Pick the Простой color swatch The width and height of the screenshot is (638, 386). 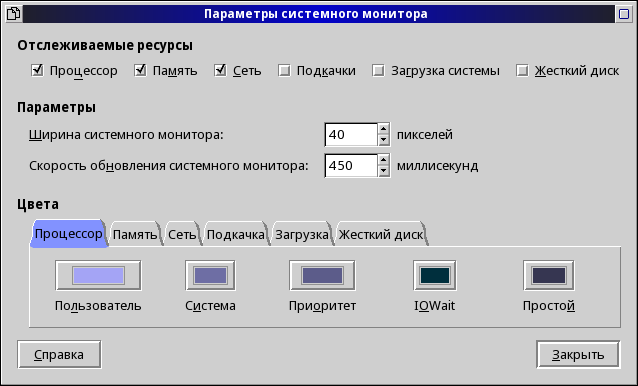click(x=549, y=275)
